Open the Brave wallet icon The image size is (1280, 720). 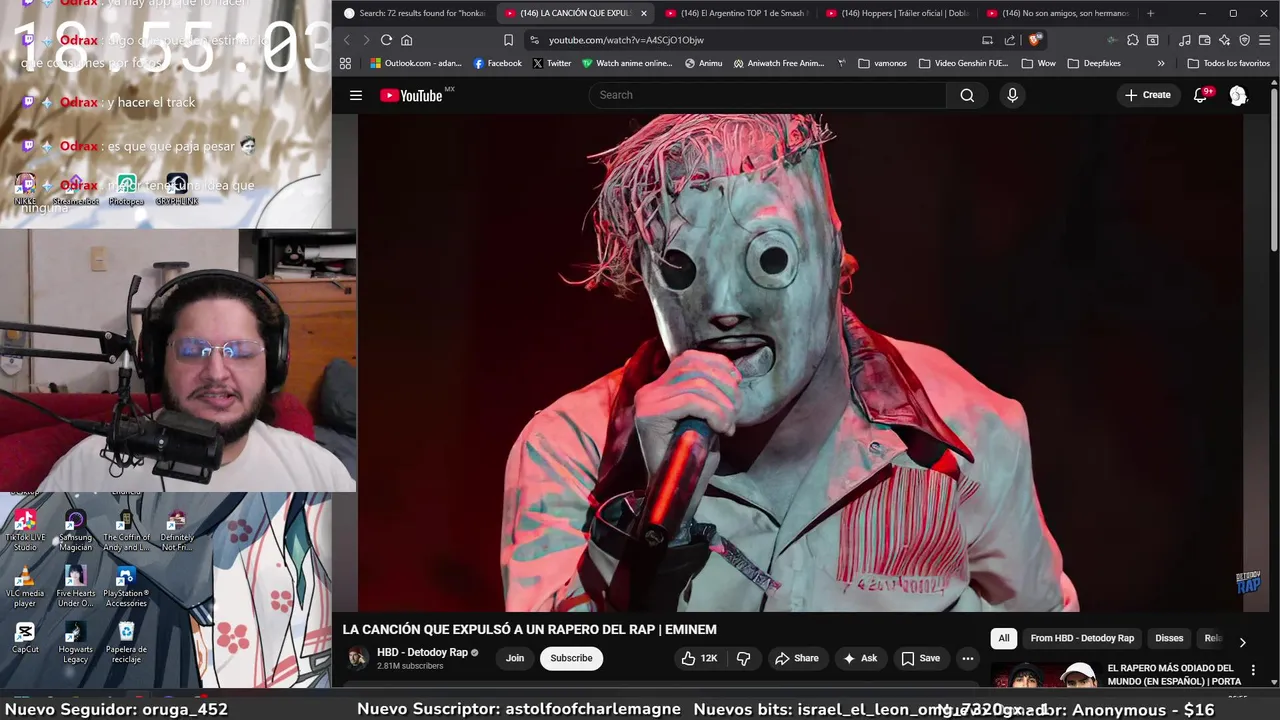1204,40
